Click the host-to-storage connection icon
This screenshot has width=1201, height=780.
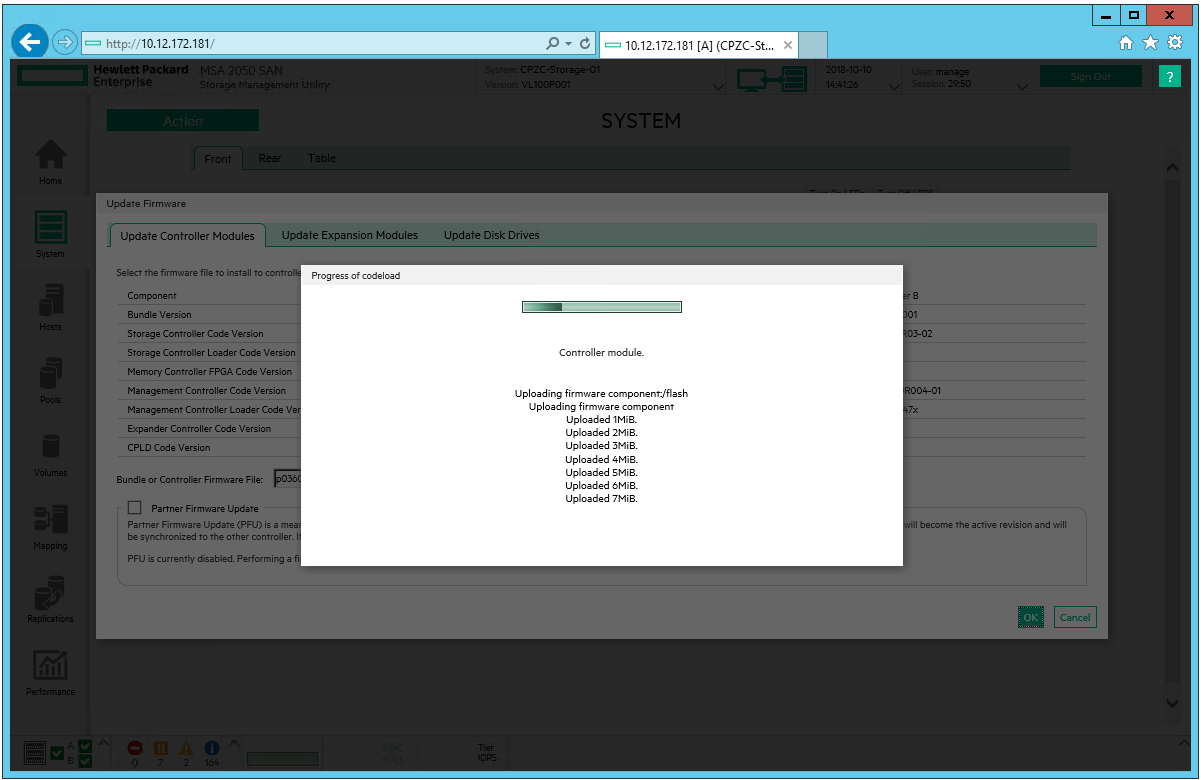tap(771, 78)
